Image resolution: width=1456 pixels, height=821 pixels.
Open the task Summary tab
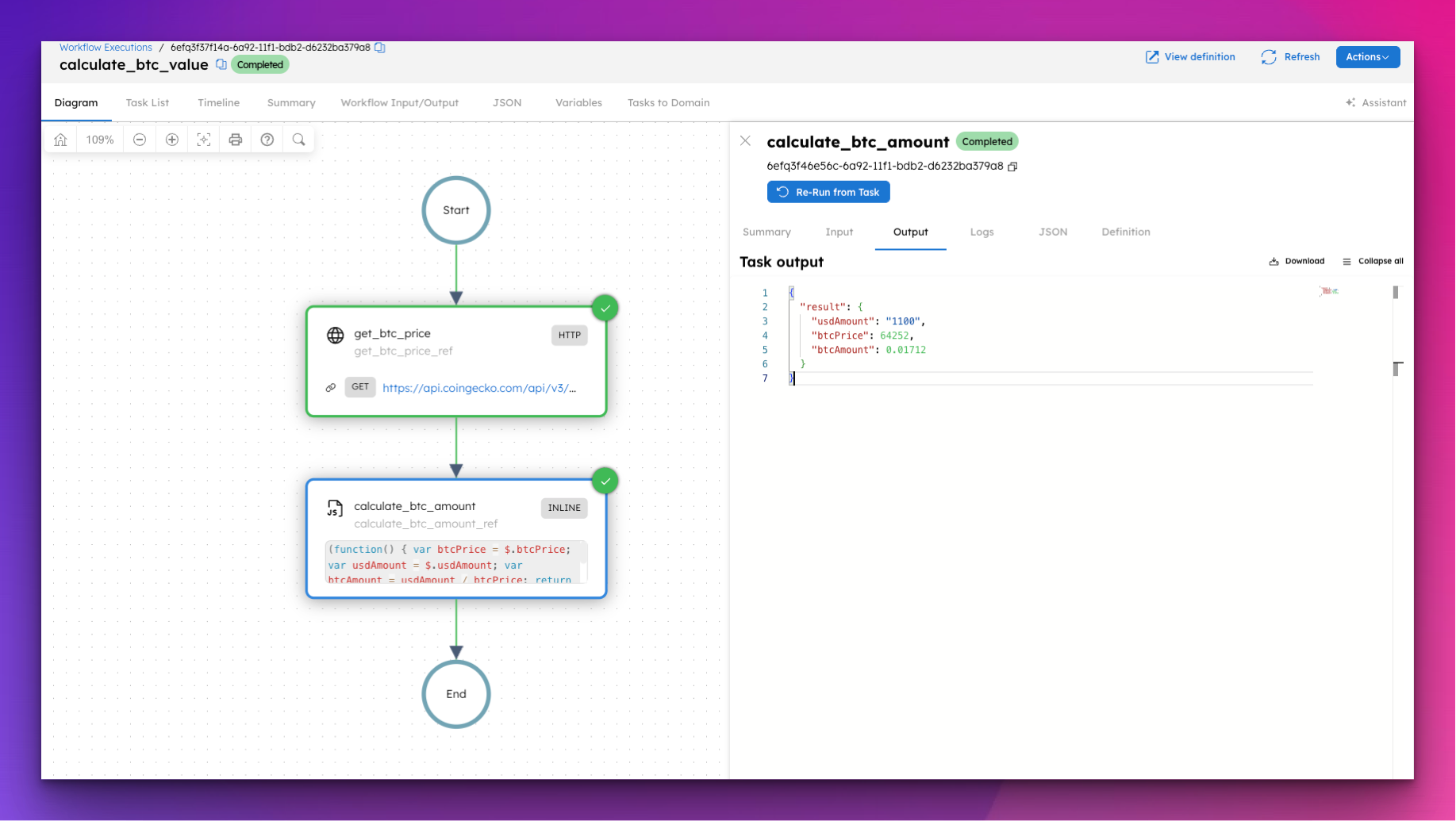766,232
